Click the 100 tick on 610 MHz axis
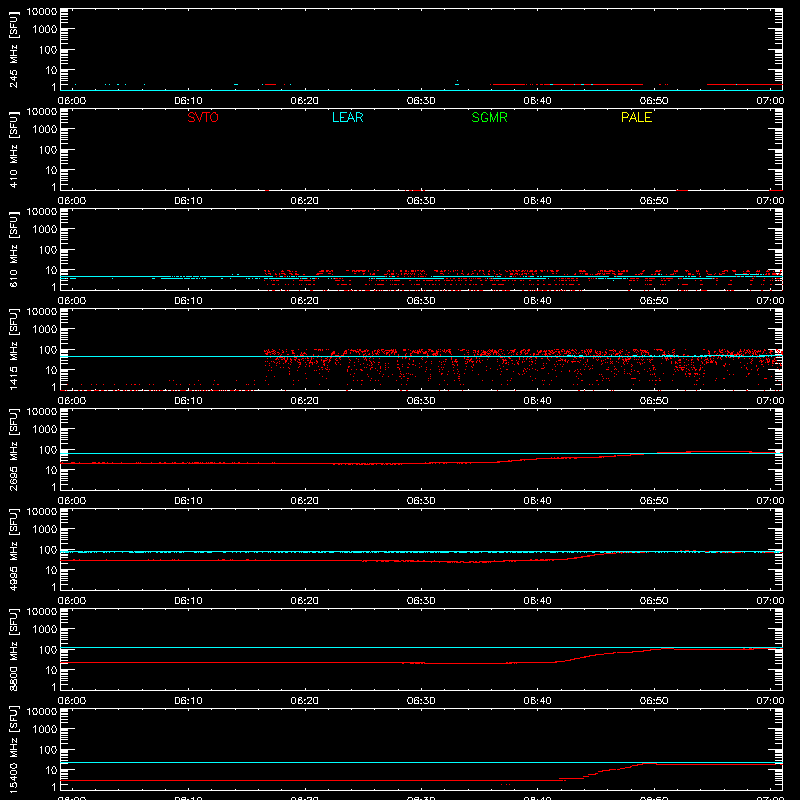The width and height of the screenshot is (800, 800). pos(48,250)
